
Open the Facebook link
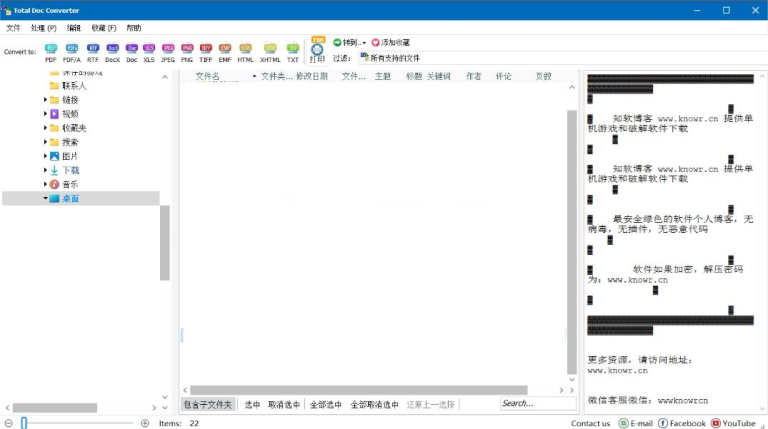point(682,423)
